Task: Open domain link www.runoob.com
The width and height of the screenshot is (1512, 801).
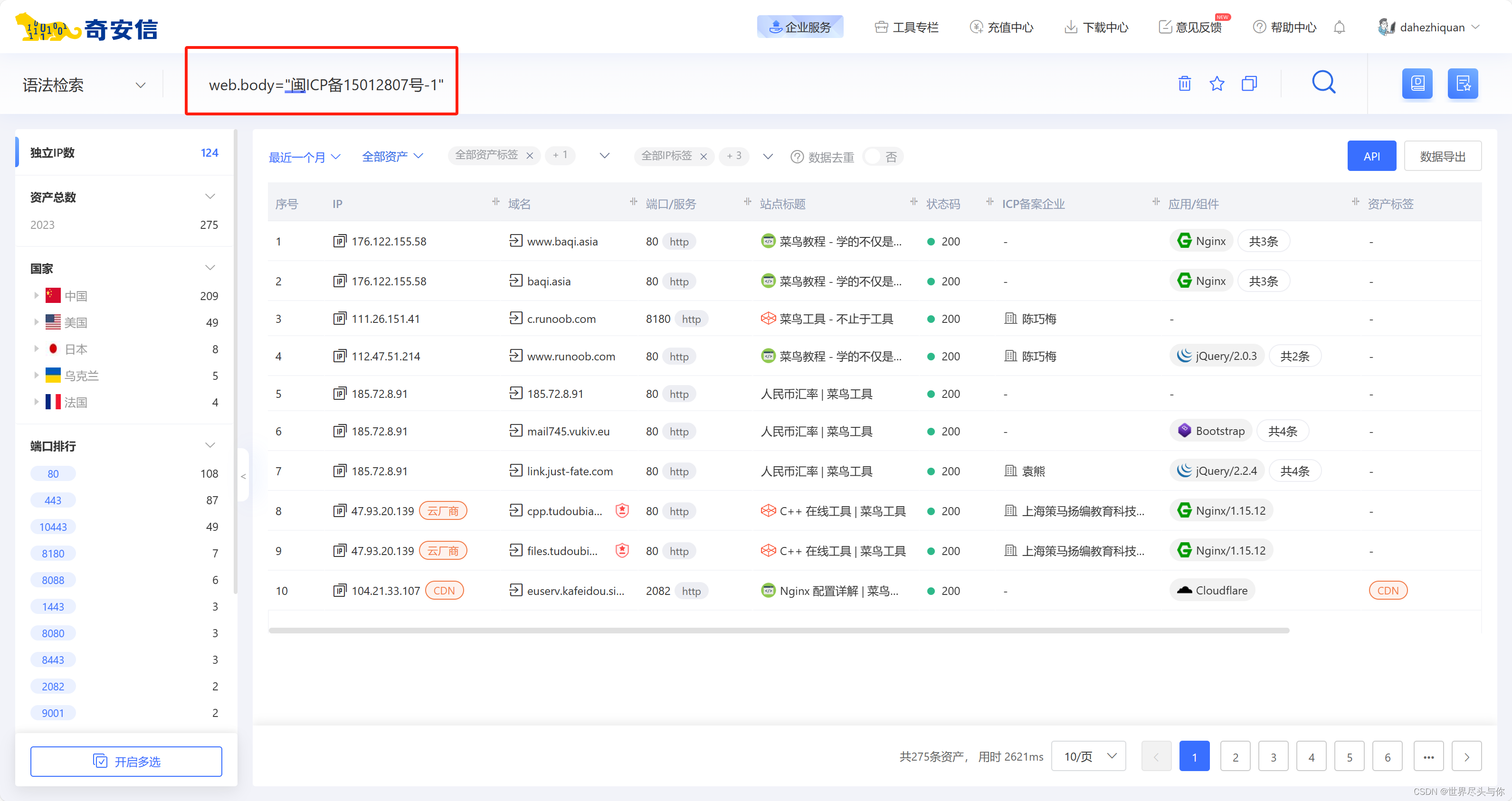Action: (571, 356)
